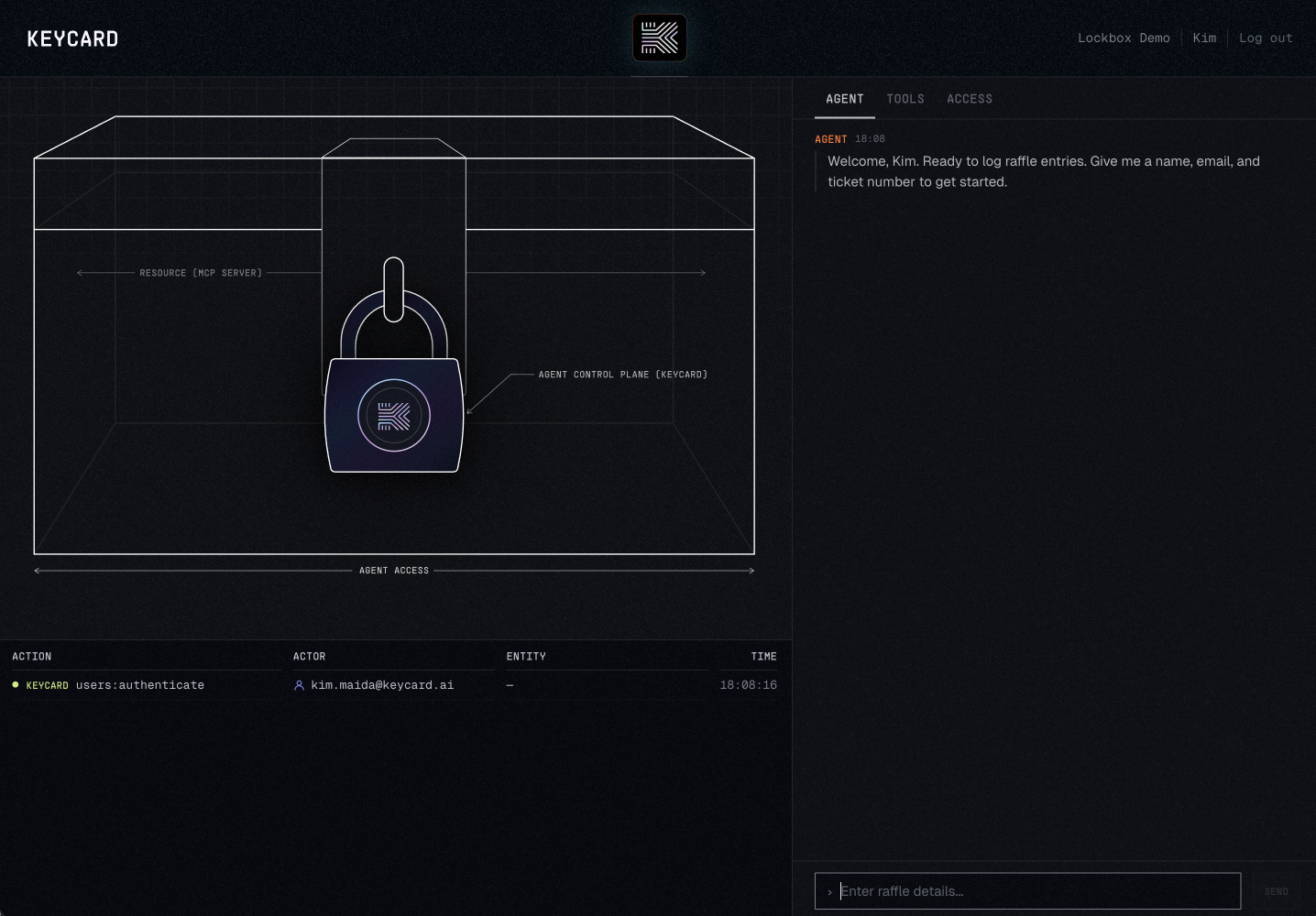Click the prompt chevron inside the chat input

point(830,890)
